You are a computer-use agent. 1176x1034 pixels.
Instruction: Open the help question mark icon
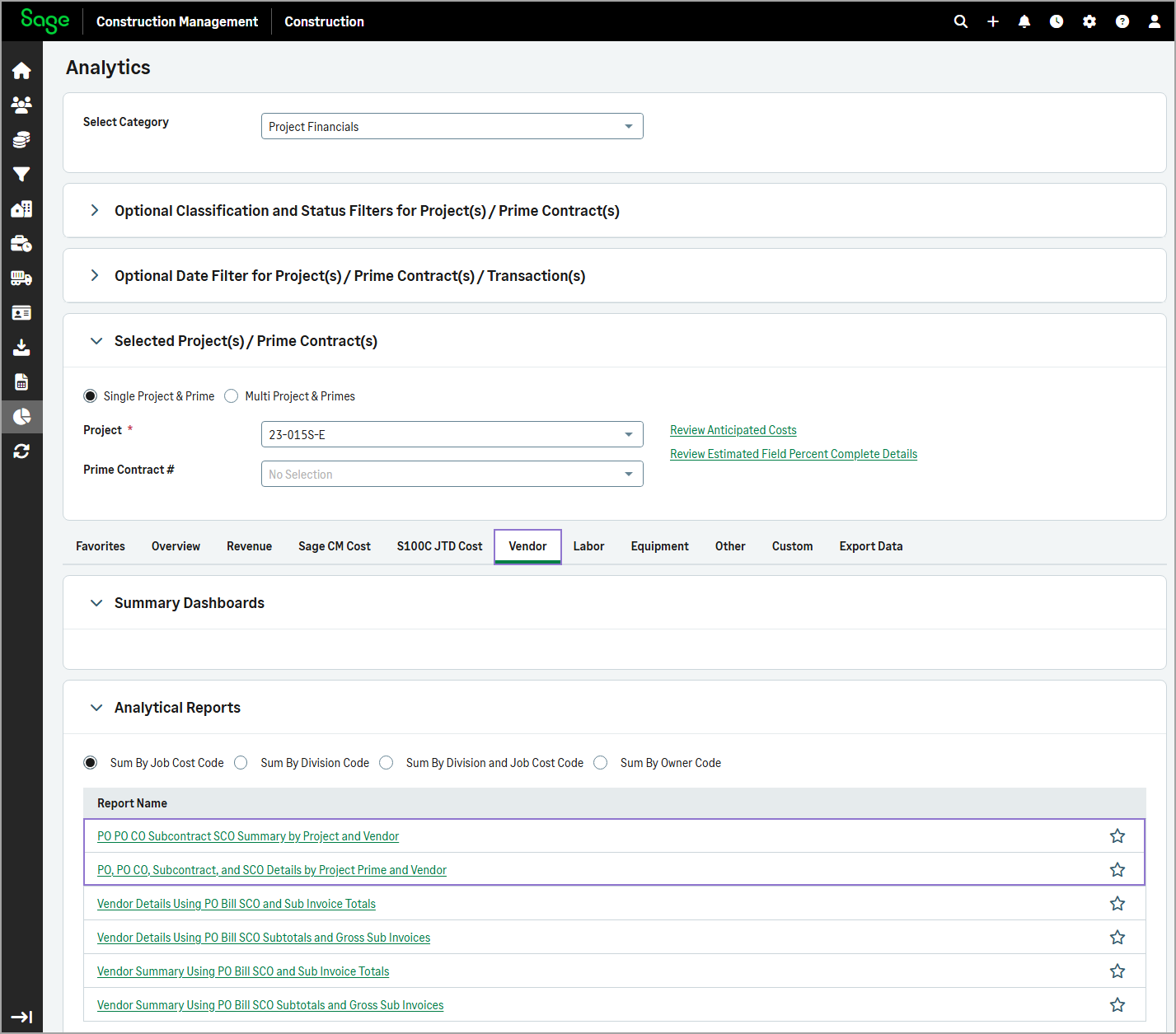(x=1122, y=21)
